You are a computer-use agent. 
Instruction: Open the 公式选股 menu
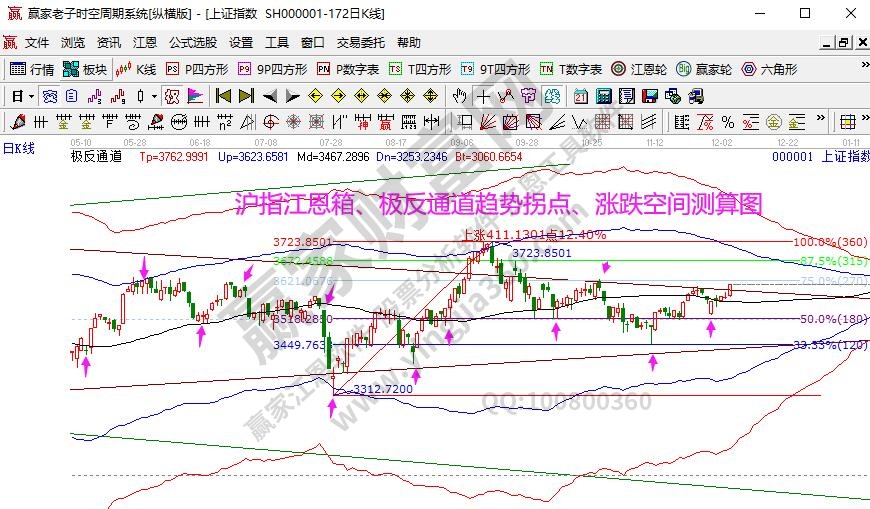point(192,42)
